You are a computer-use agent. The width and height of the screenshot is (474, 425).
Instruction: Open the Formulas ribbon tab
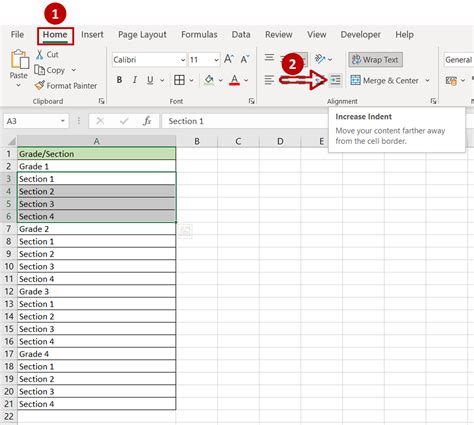(x=199, y=35)
